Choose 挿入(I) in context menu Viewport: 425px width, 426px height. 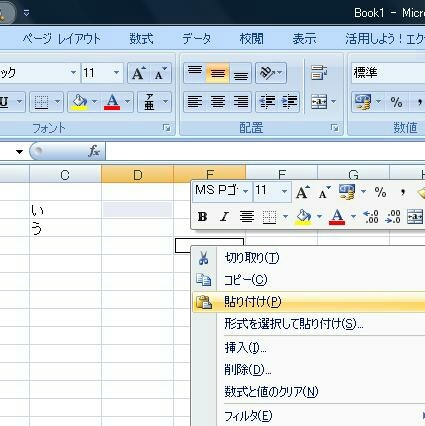click(309, 348)
